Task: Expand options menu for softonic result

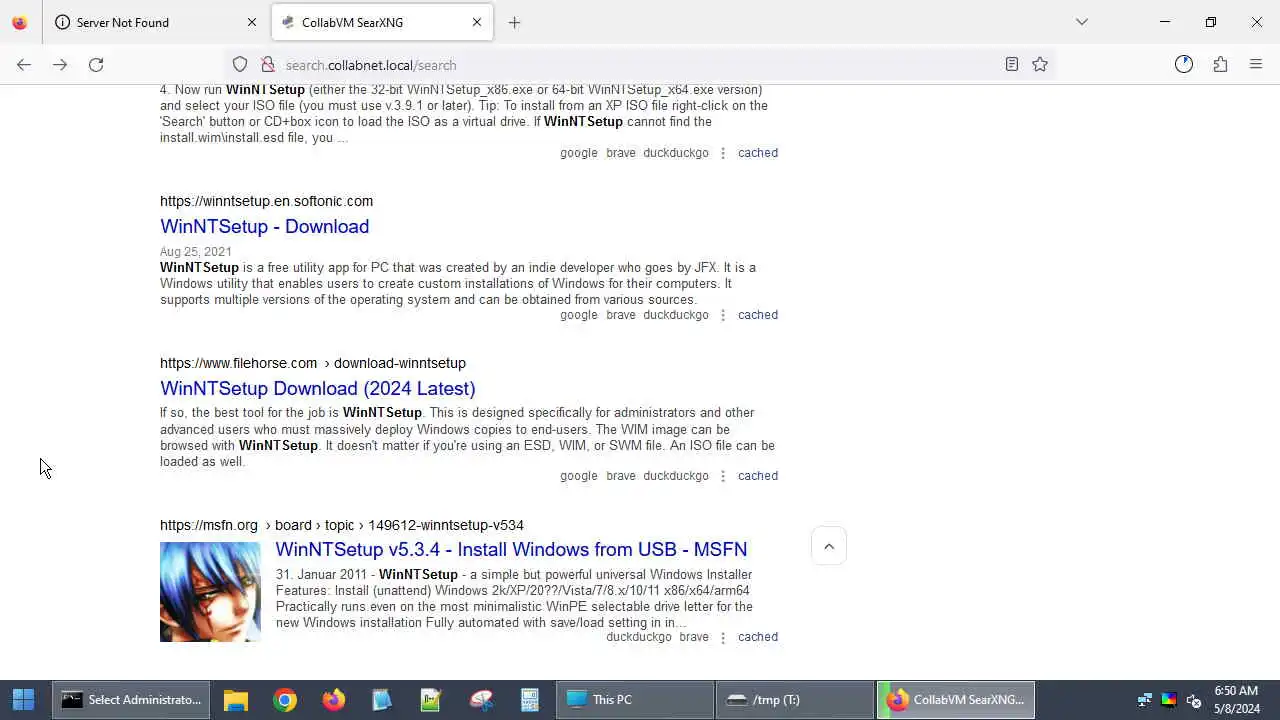Action: [723, 315]
